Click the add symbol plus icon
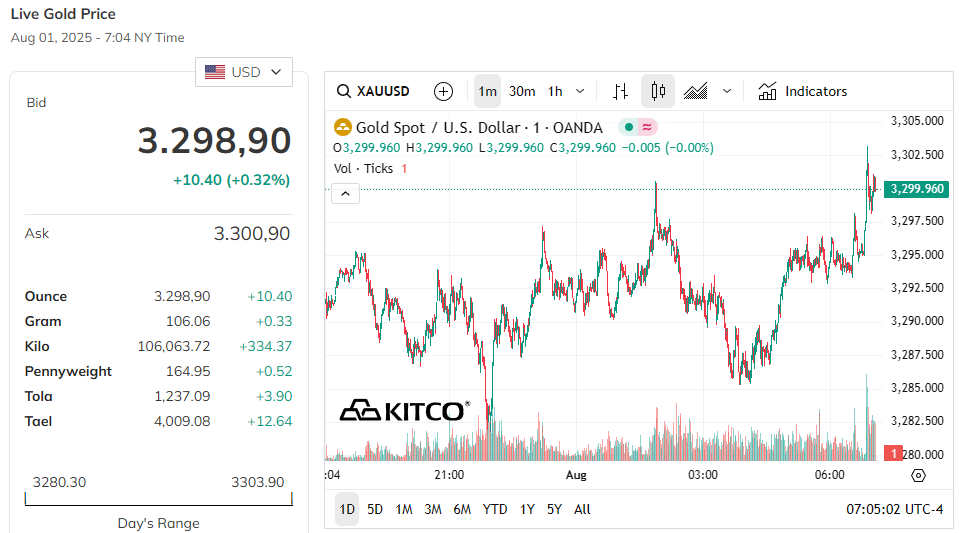This screenshot has width=959, height=533. pyautogui.click(x=443, y=91)
